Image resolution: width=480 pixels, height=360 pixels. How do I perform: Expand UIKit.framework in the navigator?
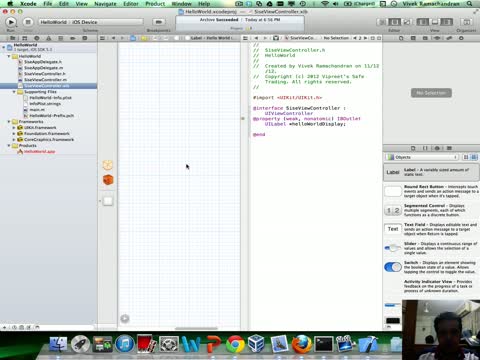[x=14, y=128]
